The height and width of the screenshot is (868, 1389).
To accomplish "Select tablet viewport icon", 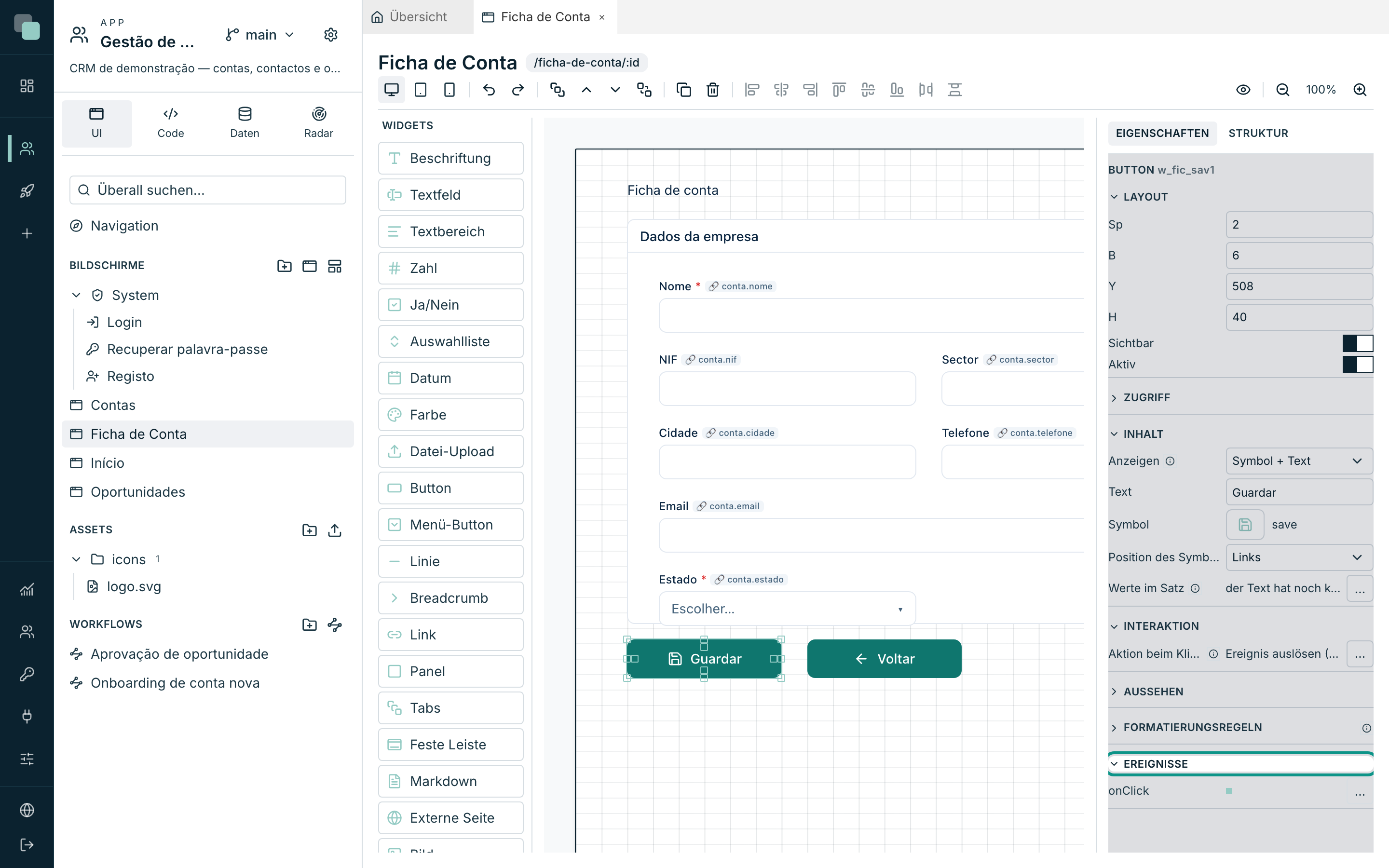I will point(421,90).
